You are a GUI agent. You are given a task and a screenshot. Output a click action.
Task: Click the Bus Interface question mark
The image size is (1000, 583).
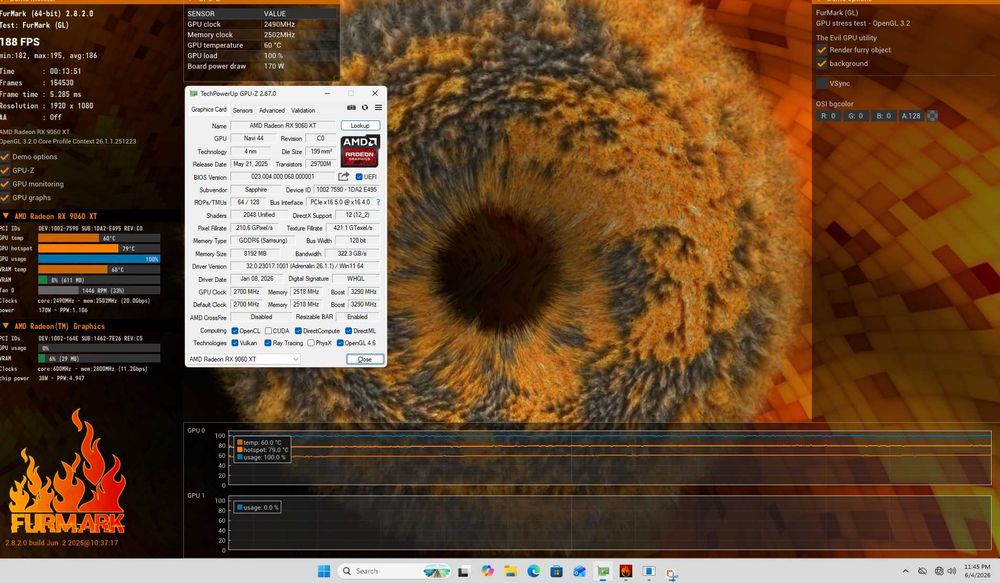pyautogui.click(x=378, y=202)
